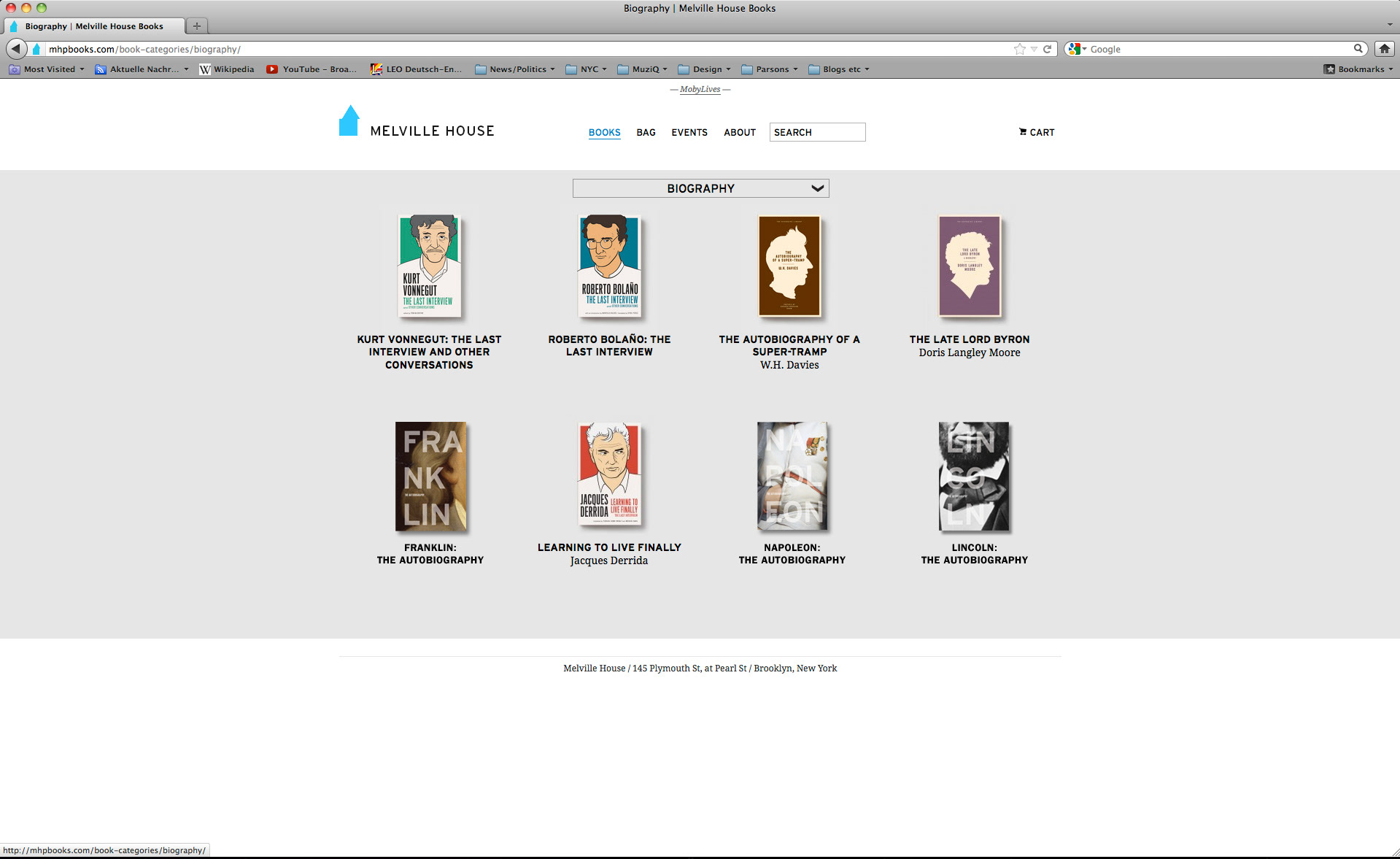
Task: Click the Kurt Vonnegut: The Last Interview title
Action: point(429,352)
